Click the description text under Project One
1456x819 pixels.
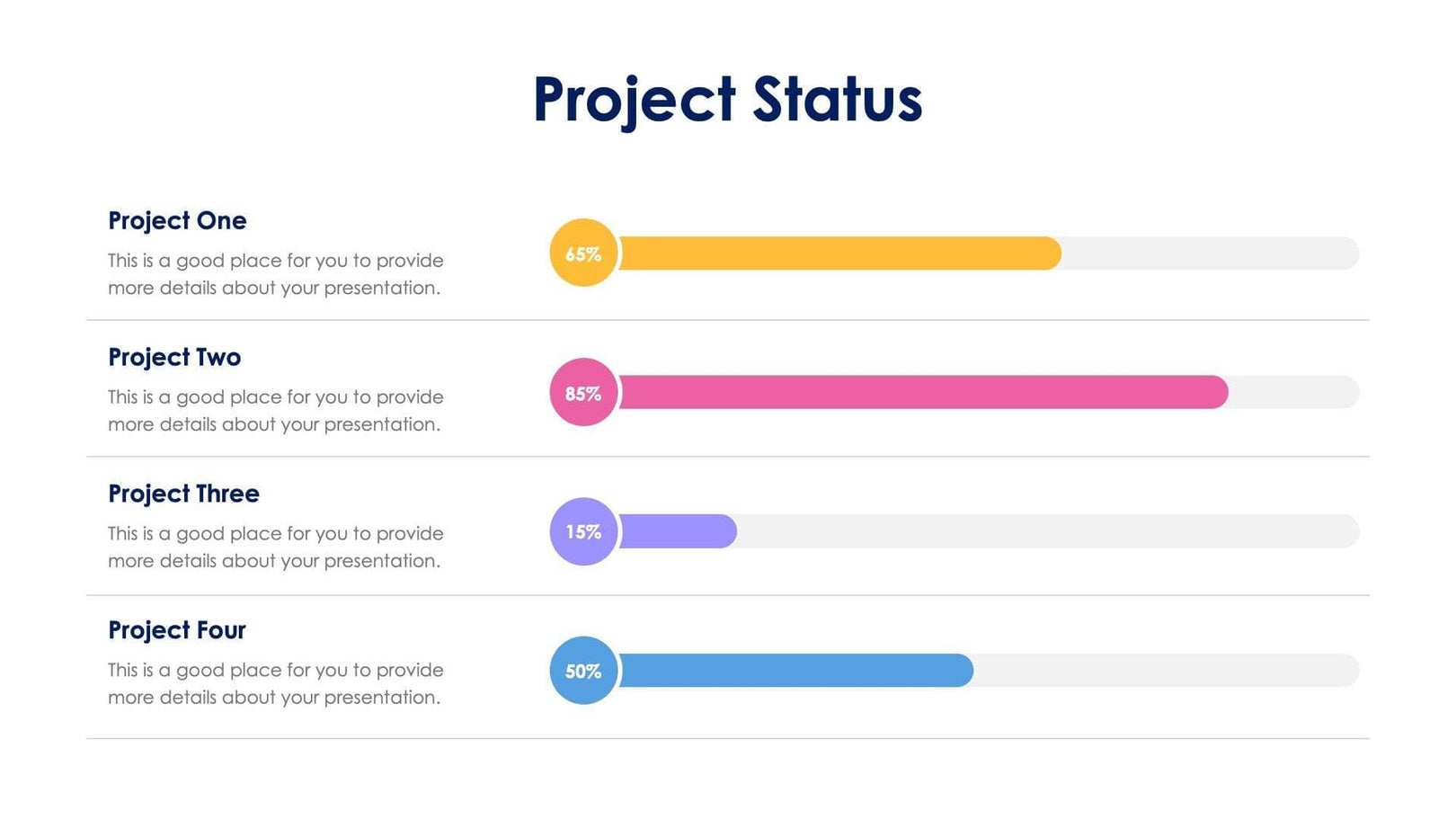[275, 274]
